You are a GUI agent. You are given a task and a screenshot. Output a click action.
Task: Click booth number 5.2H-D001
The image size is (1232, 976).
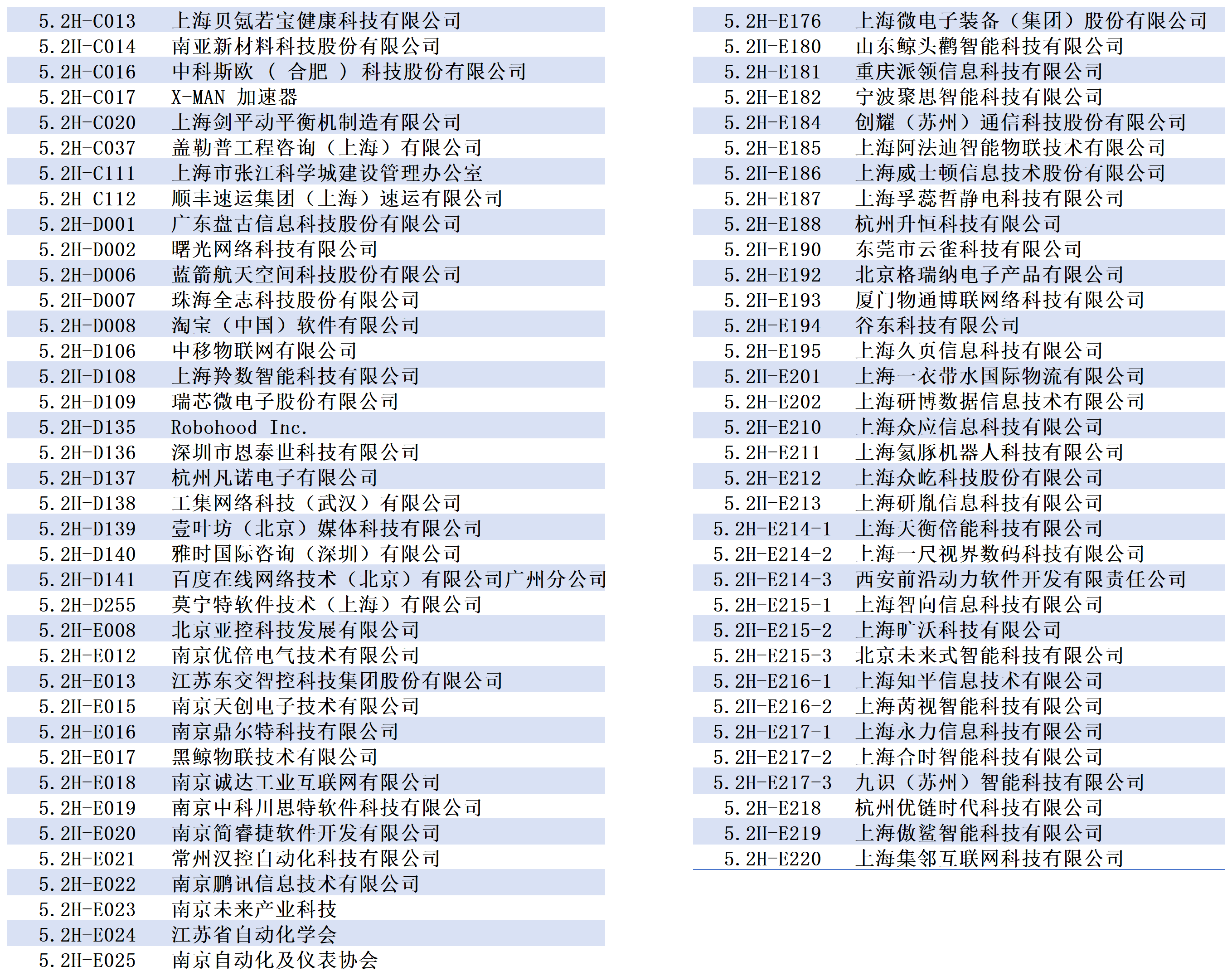coord(87,224)
